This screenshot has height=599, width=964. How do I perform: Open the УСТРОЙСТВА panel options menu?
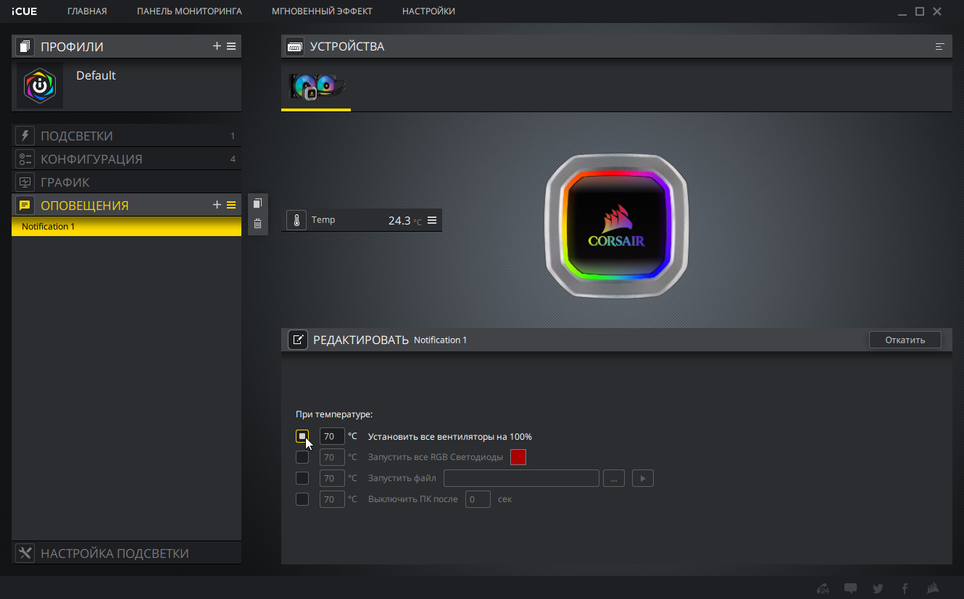(x=939, y=47)
